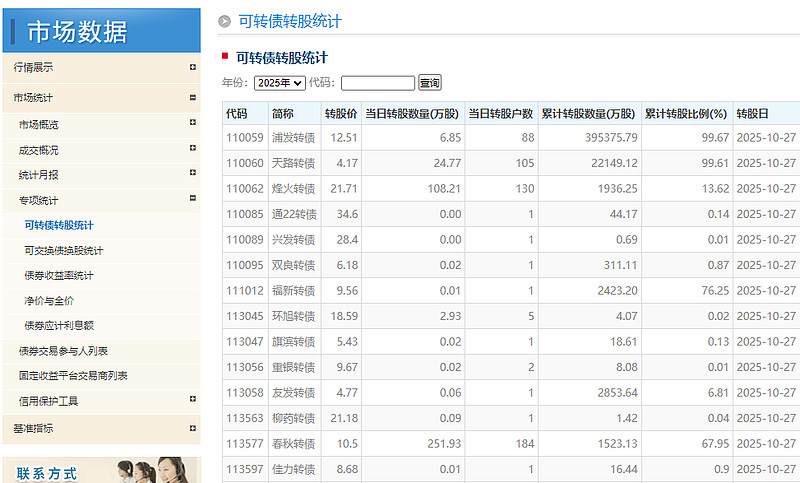Click the 基准指标 menu label
Screen dimensions: 800x483
point(33,428)
